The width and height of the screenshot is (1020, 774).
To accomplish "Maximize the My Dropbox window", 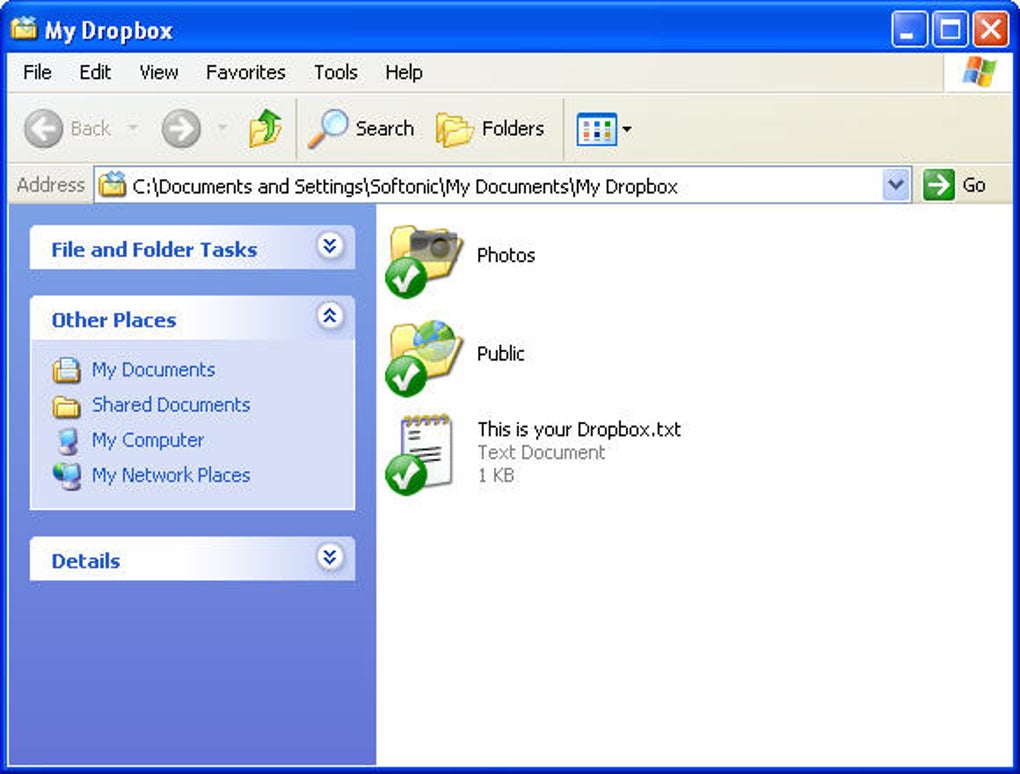I will 950,29.
